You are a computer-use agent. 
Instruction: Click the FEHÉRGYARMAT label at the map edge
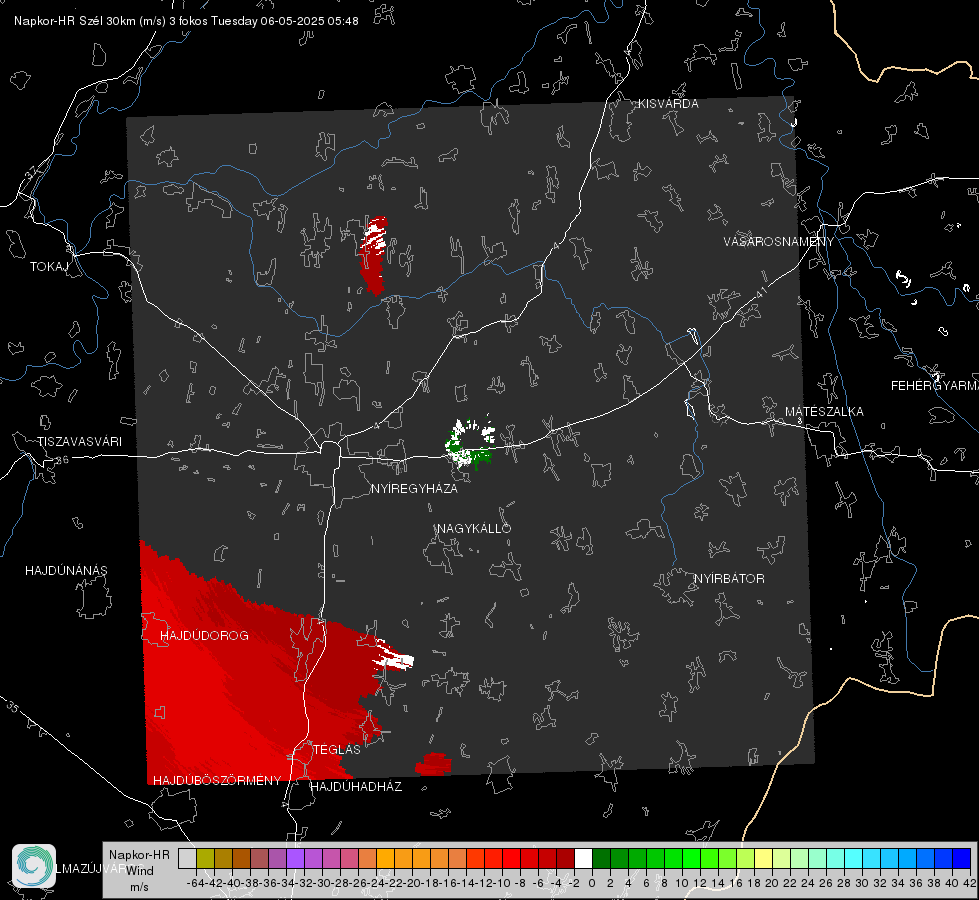pyautogui.click(x=934, y=386)
